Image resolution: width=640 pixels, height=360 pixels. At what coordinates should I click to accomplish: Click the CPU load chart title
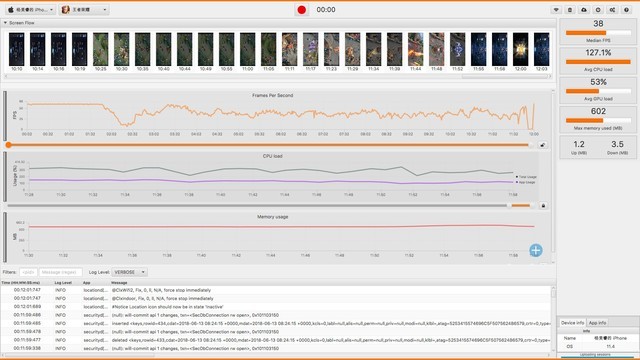[x=272, y=156]
